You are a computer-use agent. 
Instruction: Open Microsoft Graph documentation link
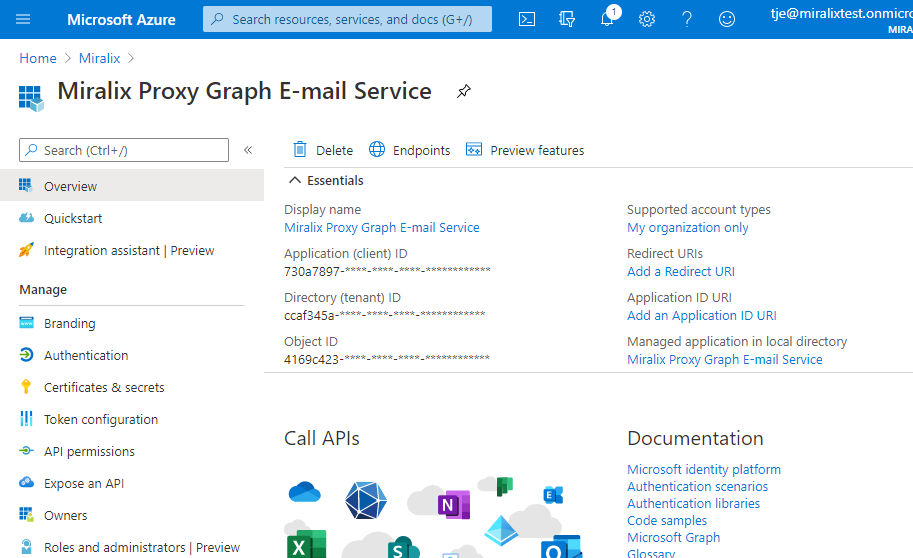(674, 538)
